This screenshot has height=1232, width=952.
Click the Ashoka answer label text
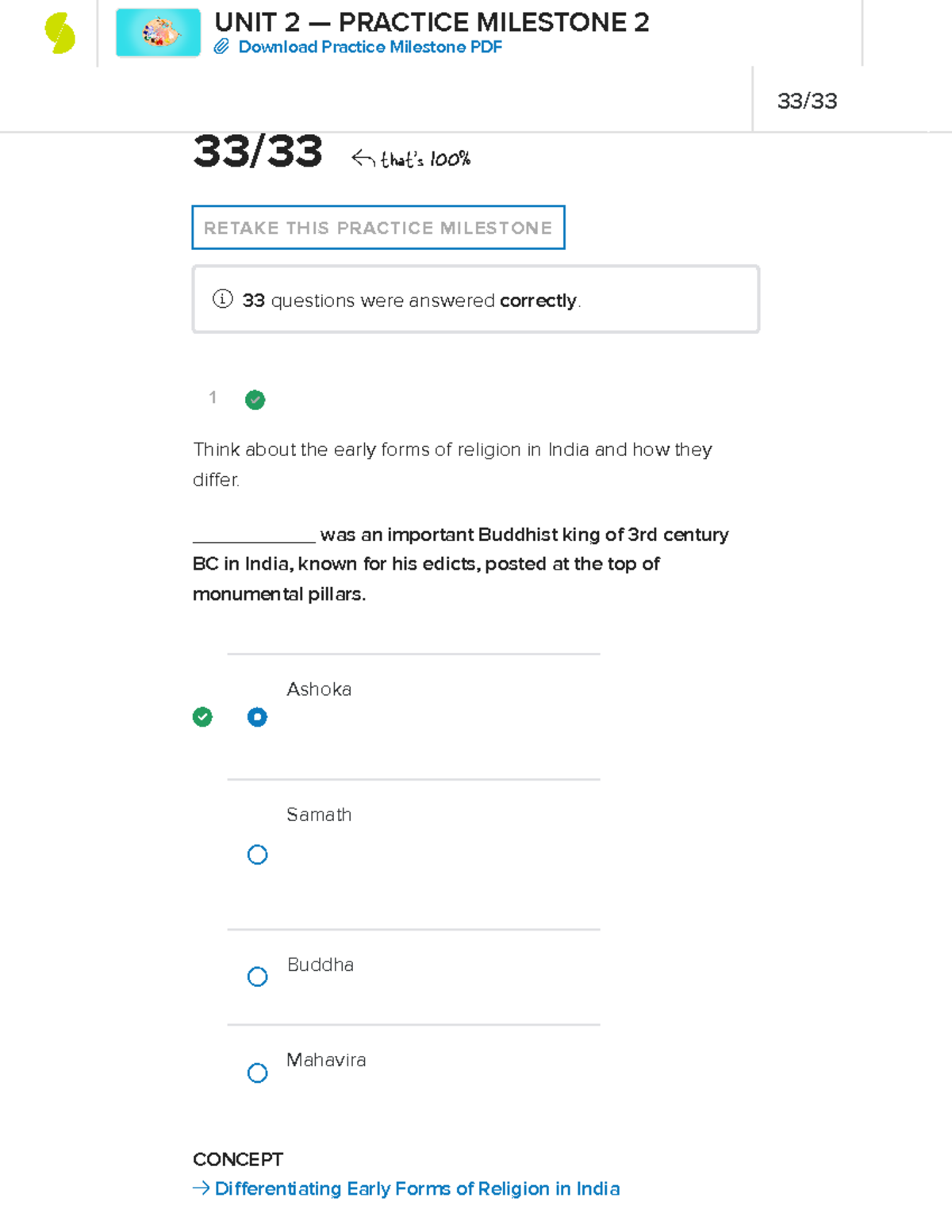click(x=319, y=689)
